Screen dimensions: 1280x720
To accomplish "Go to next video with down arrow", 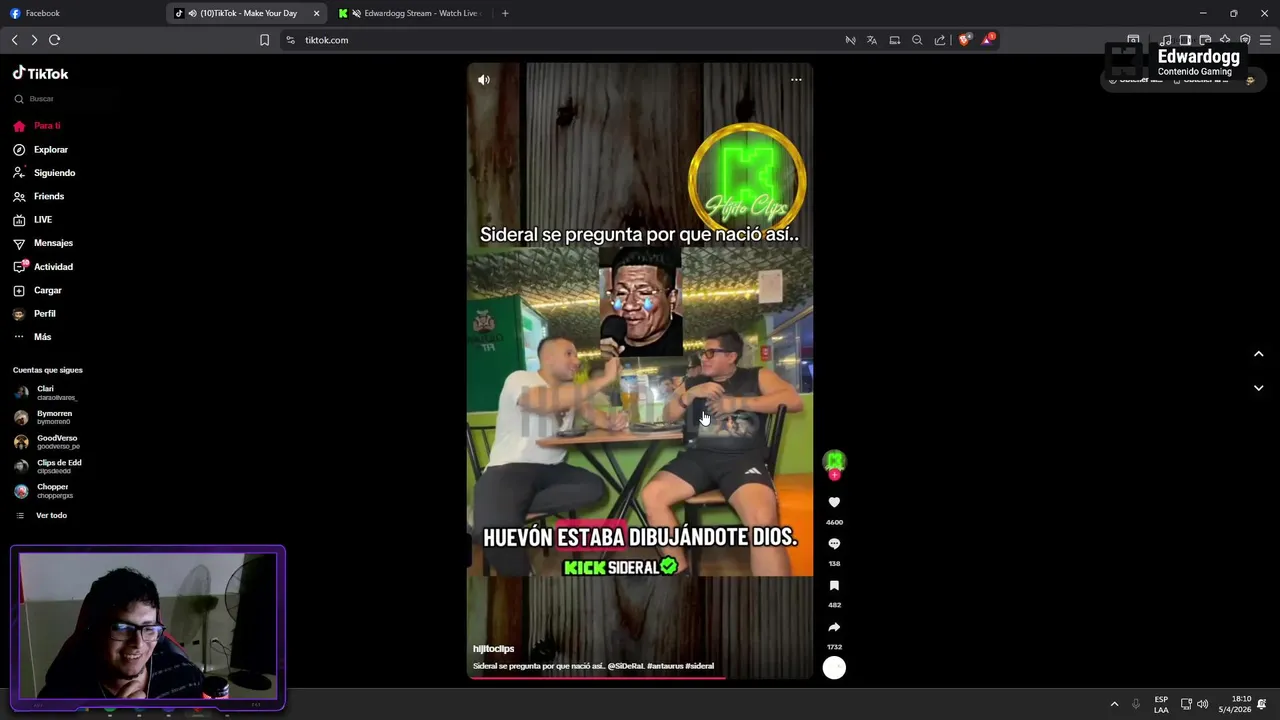I will [1259, 388].
